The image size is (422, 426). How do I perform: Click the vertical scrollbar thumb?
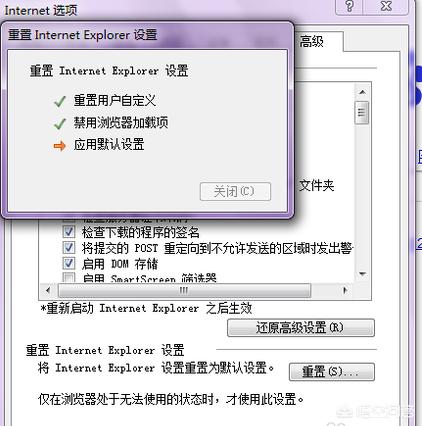(362, 113)
